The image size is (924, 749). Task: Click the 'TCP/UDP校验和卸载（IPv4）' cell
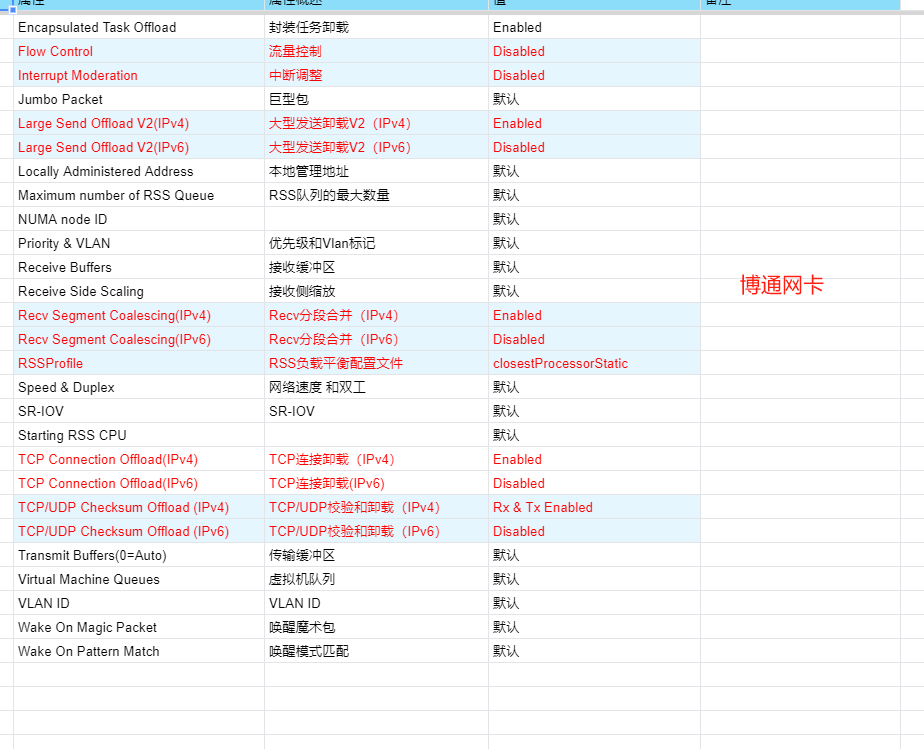(377, 507)
